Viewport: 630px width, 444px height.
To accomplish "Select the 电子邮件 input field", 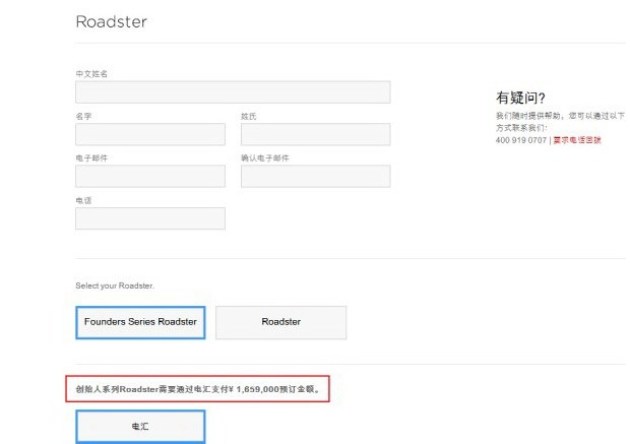I will [150, 176].
